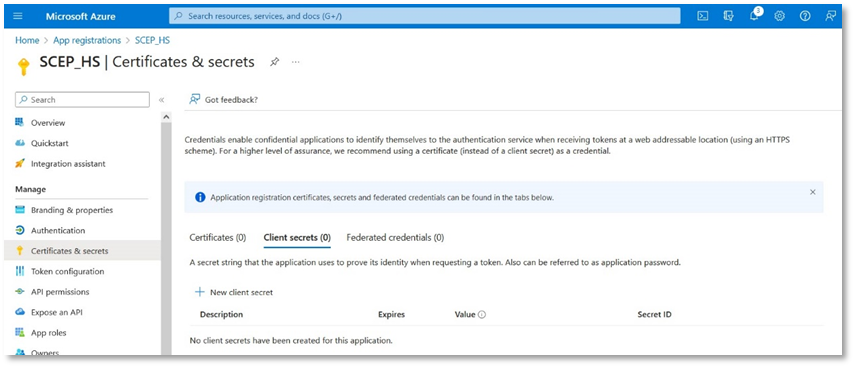Click the sidebar scrollbar up arrow
The image size is (854, 367).
coord(167,117)
